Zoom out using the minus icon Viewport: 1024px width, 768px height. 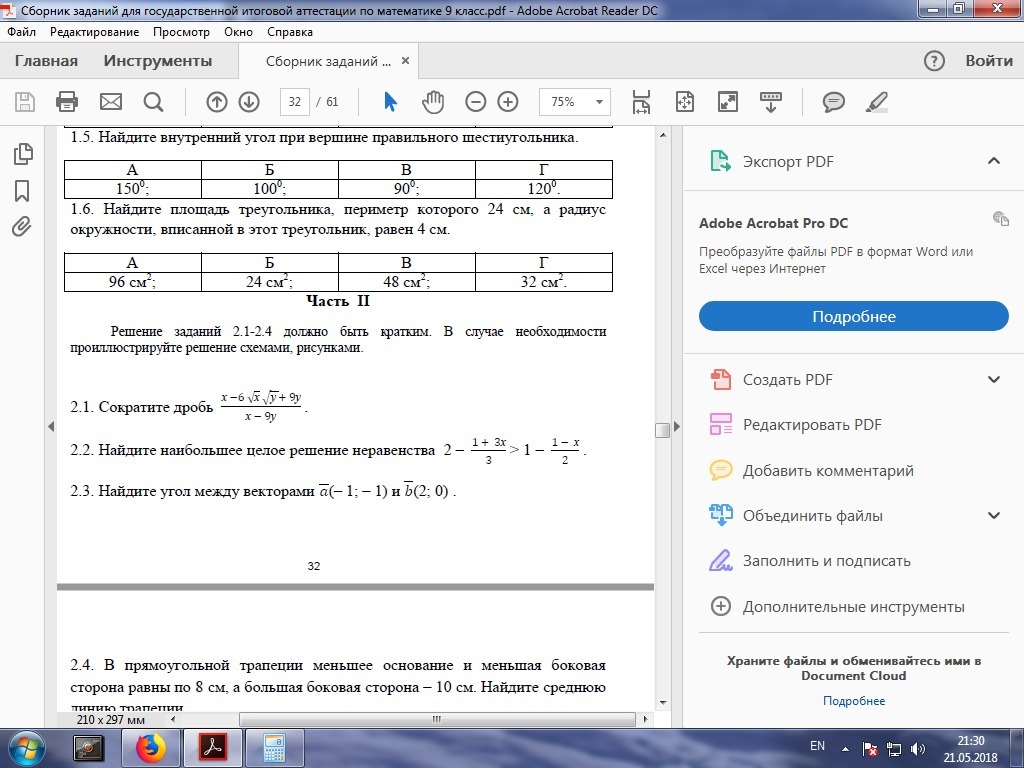(475, 101)
